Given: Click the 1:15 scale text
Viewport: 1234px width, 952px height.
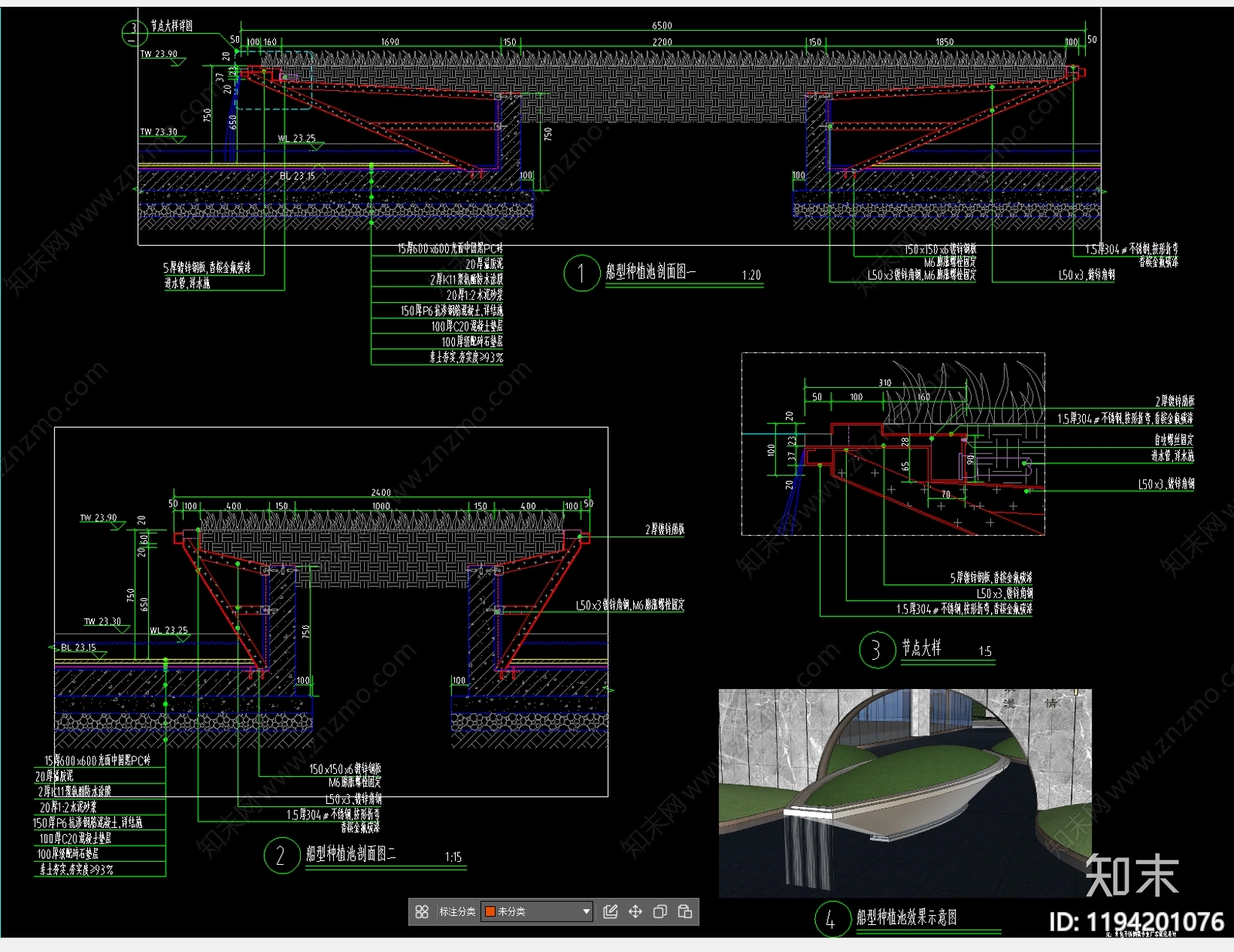Looking at the screenshot, I should click(x=453, y=857).
